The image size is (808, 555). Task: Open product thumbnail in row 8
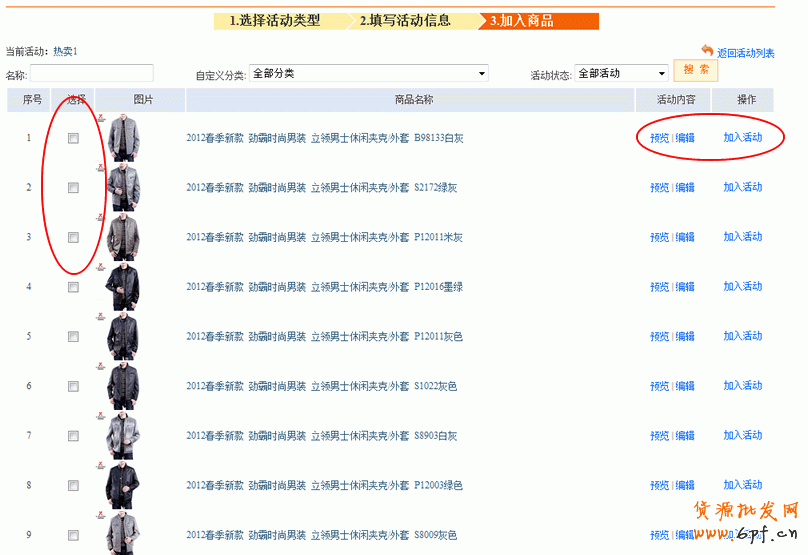[x=122, y=485]
